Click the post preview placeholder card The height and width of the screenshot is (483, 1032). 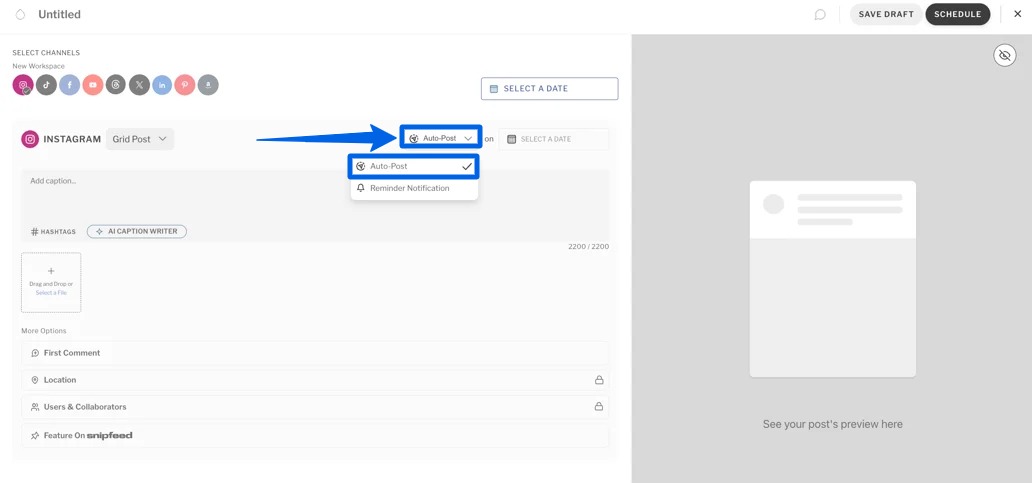tap(833, 279)
